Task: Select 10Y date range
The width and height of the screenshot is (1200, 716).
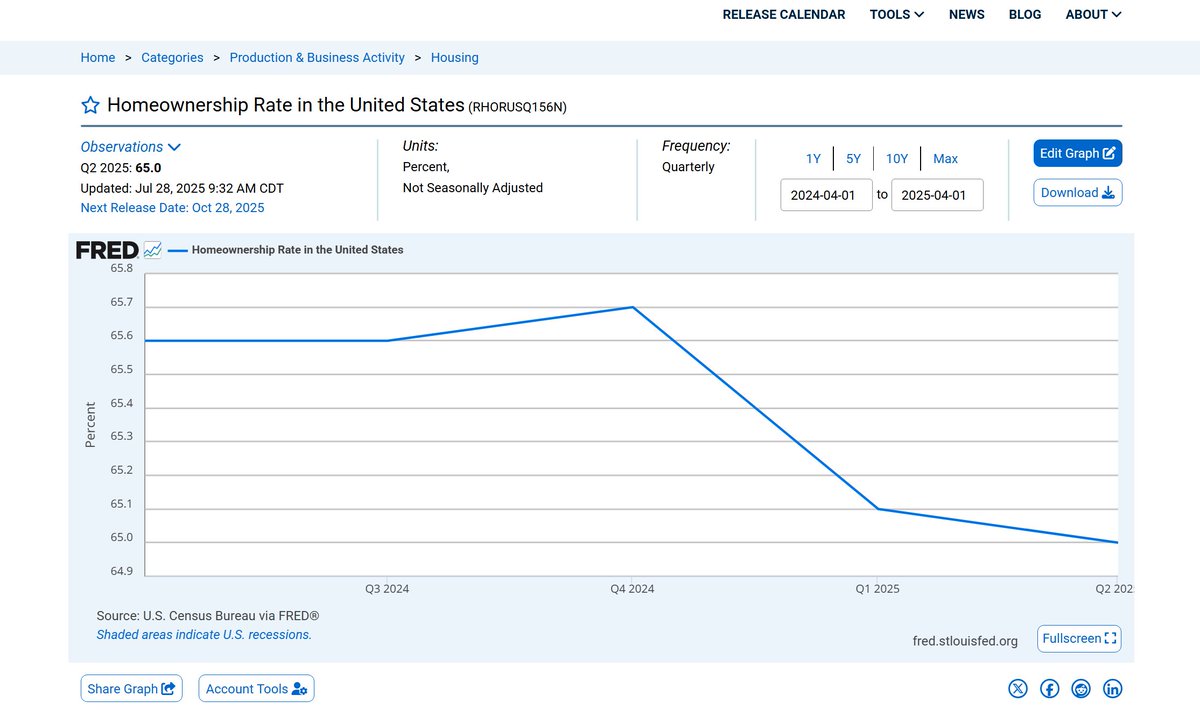Action: pyautogui.click(x=897, y=159)
